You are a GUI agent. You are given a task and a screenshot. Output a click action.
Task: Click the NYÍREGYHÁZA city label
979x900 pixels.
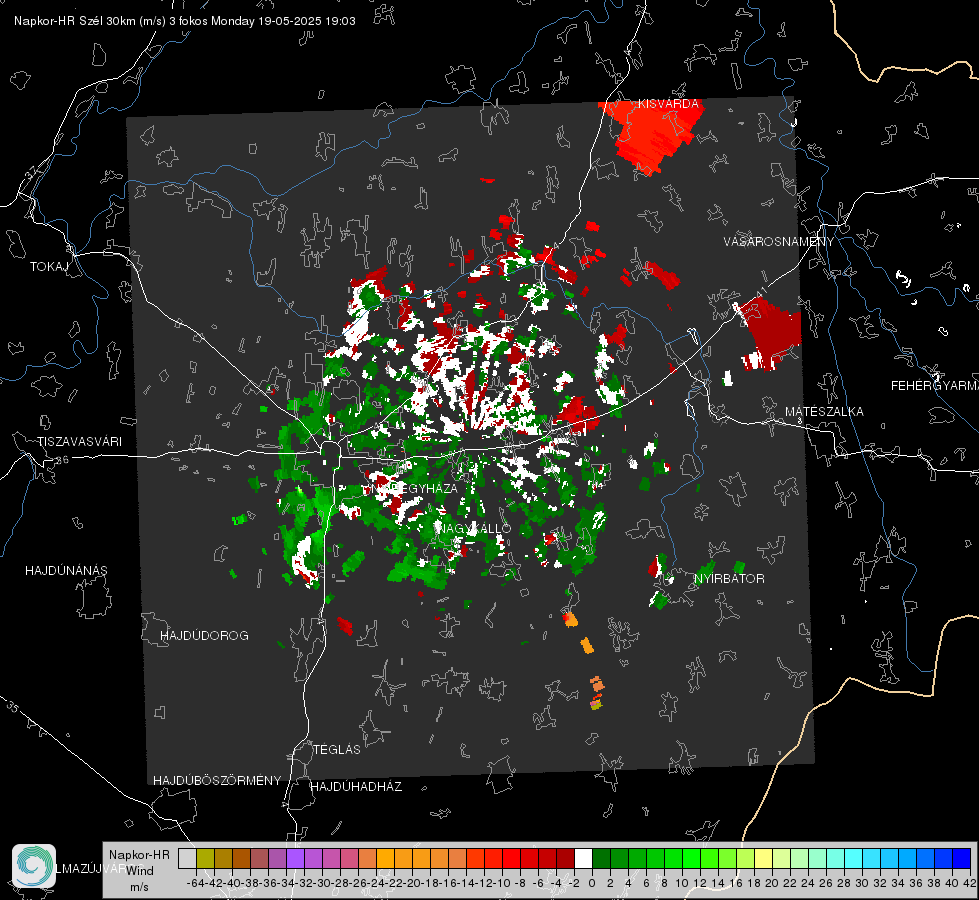click(412, 488)
